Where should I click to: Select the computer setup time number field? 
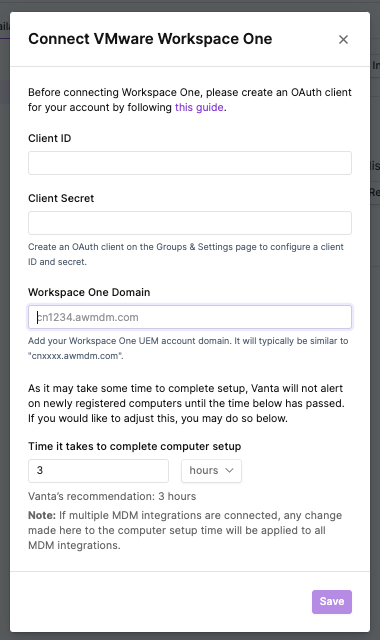pyautogui.click(x=98, y=471)
